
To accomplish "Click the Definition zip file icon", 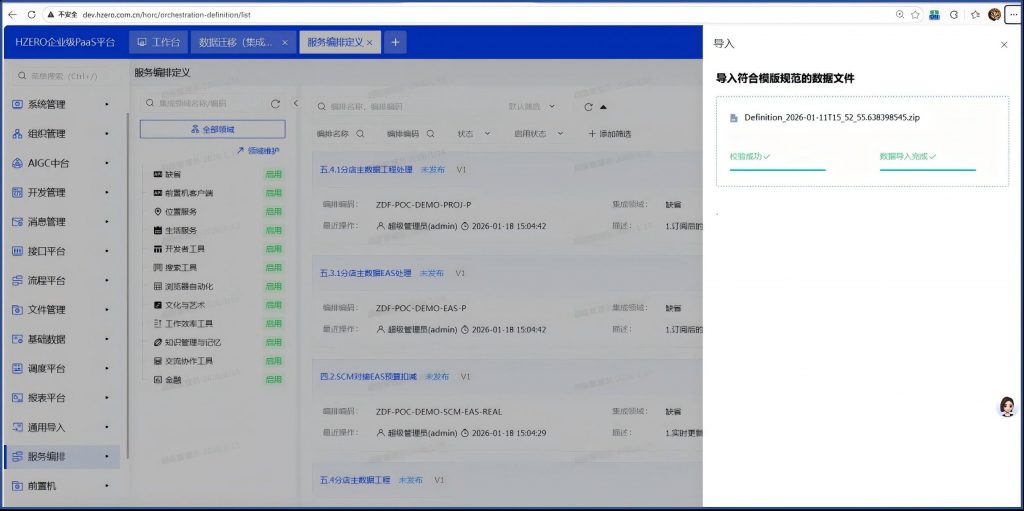I will coord(735,117).
